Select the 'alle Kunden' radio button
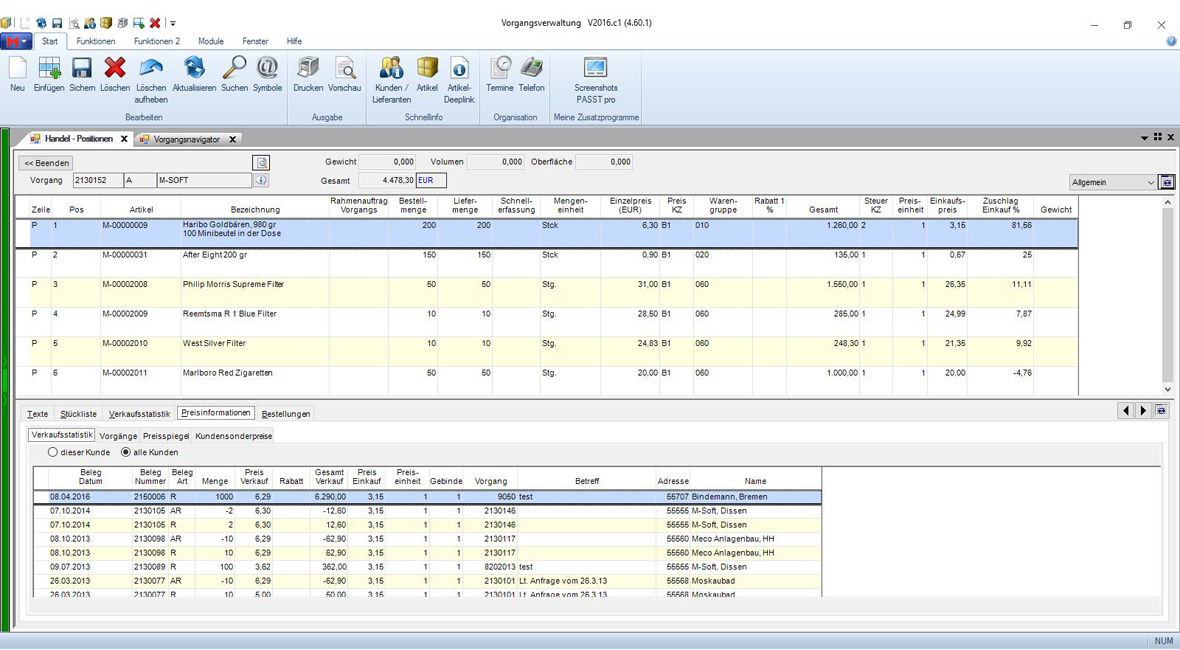This screenshot has width=1180, height=650. [126, 453]
